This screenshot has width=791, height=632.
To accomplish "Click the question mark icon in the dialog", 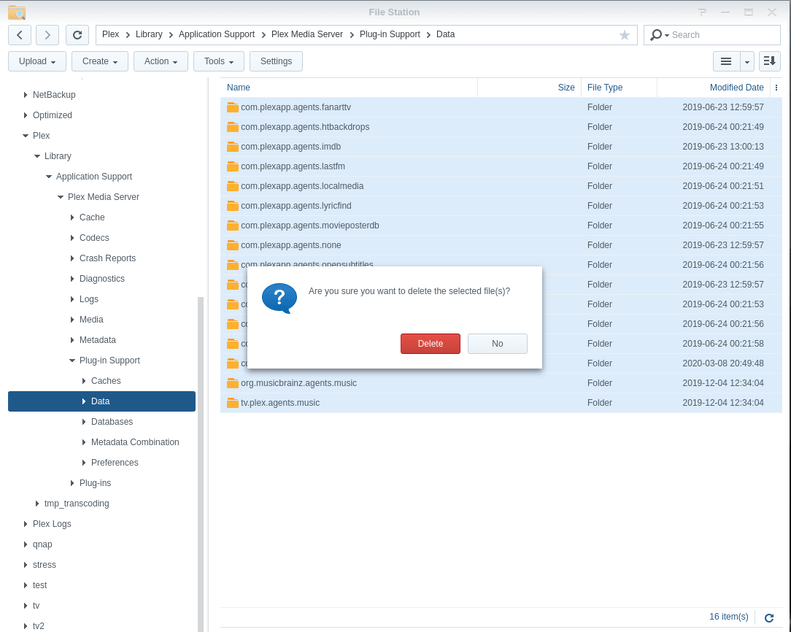I will (279, 298).
